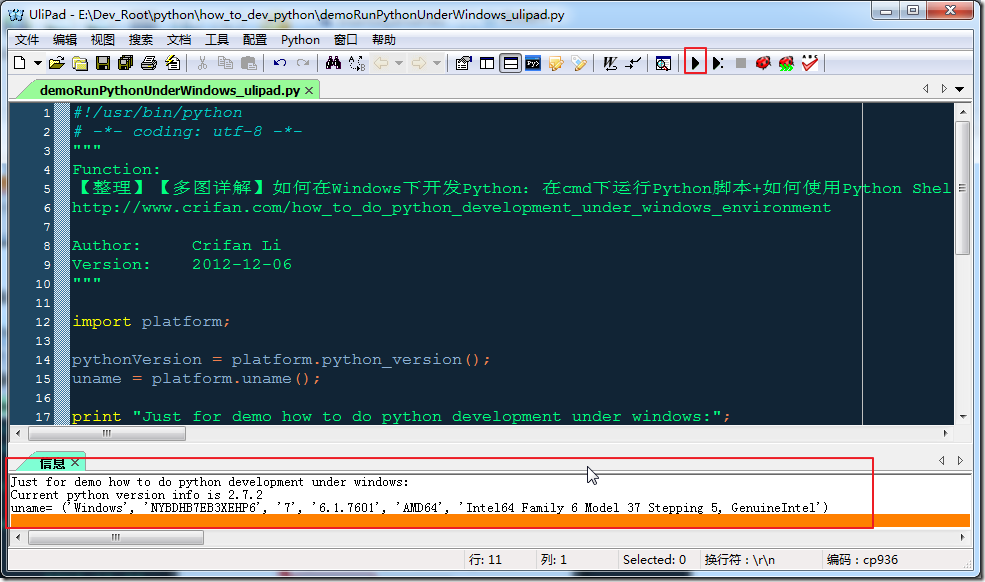Viewport: 985px width, 582px height.
Task: Navigate forward with the right arrow icon
Action: tap(418, 63)
